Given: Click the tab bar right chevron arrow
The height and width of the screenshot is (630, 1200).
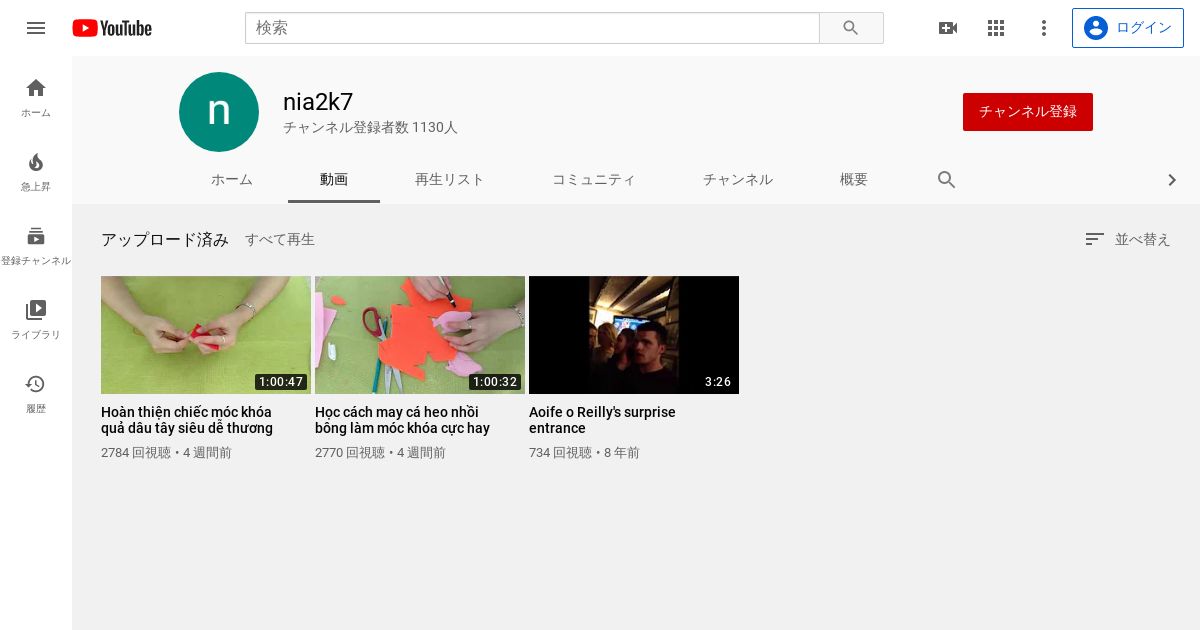Looking at the screenshot, I should 1172,180.
